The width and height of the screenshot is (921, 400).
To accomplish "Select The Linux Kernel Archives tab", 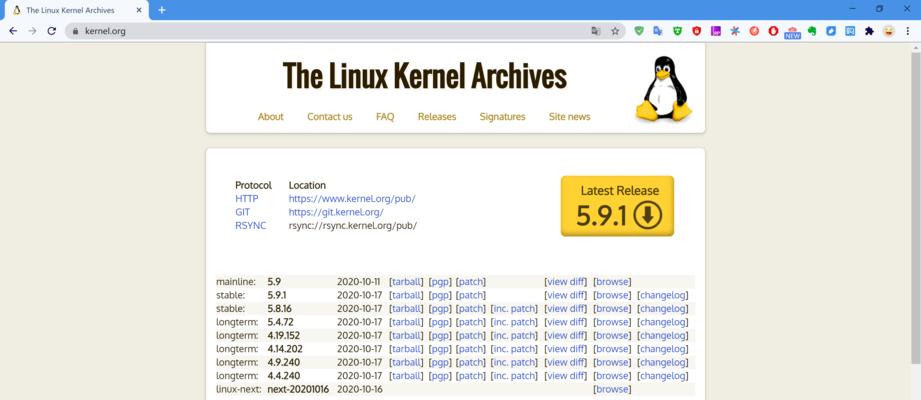I will (76, 10).
